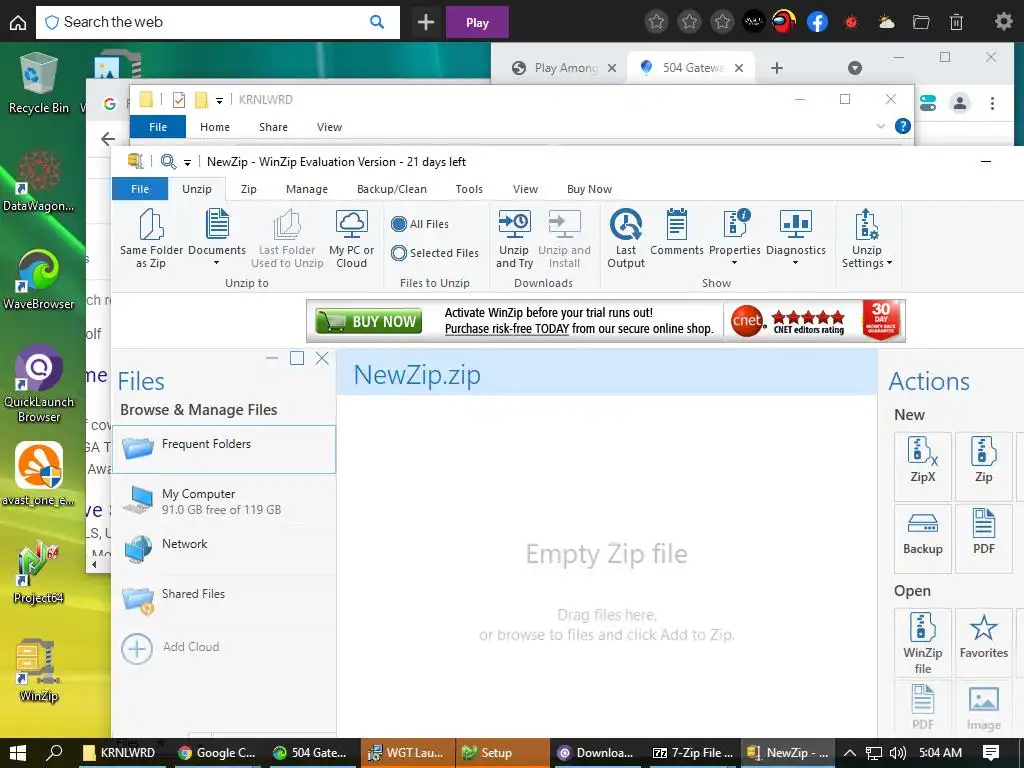Expand Properties dropdown arrow
The width and height of the screenshot is (1024, 768).
[734, 263]
